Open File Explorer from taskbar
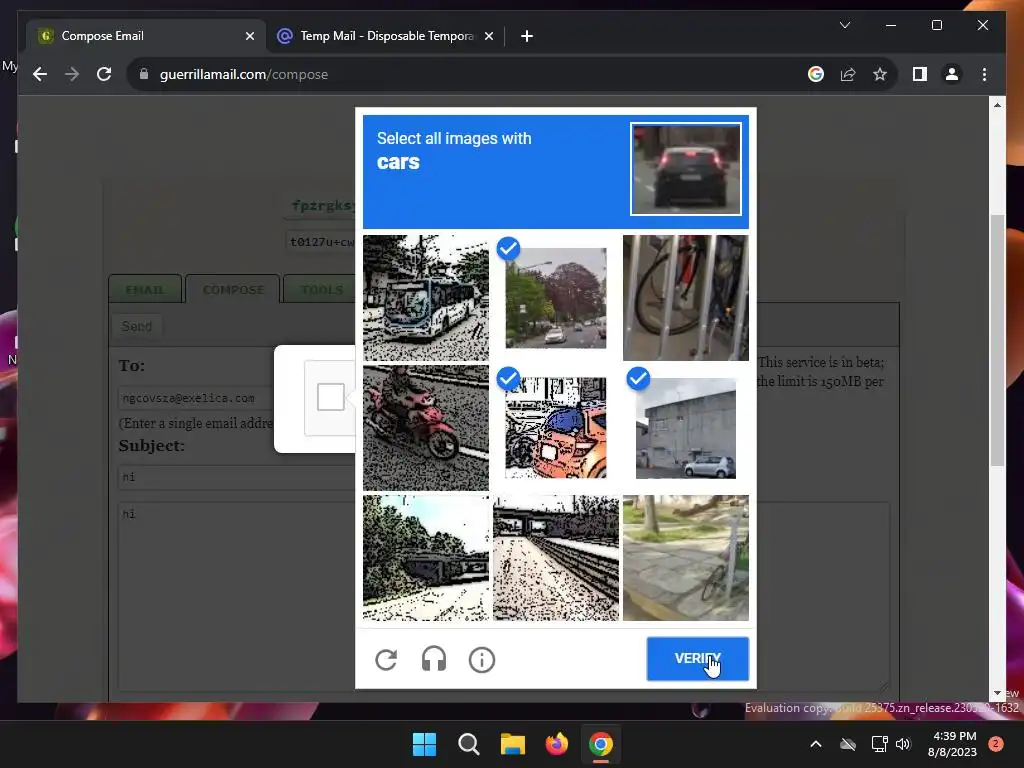 (x=513, y=744)
